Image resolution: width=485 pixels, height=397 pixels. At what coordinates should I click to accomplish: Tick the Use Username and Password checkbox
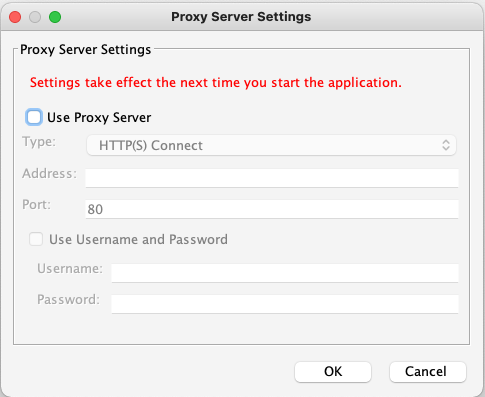36,239
